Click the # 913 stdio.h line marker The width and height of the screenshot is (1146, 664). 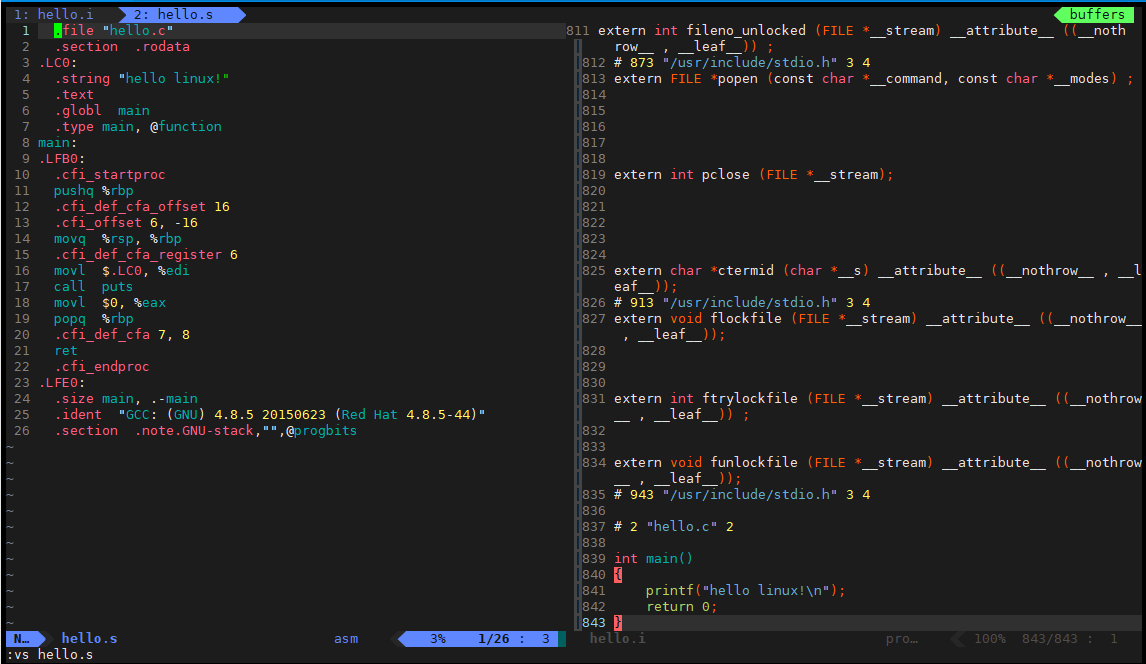click(742, 304)
